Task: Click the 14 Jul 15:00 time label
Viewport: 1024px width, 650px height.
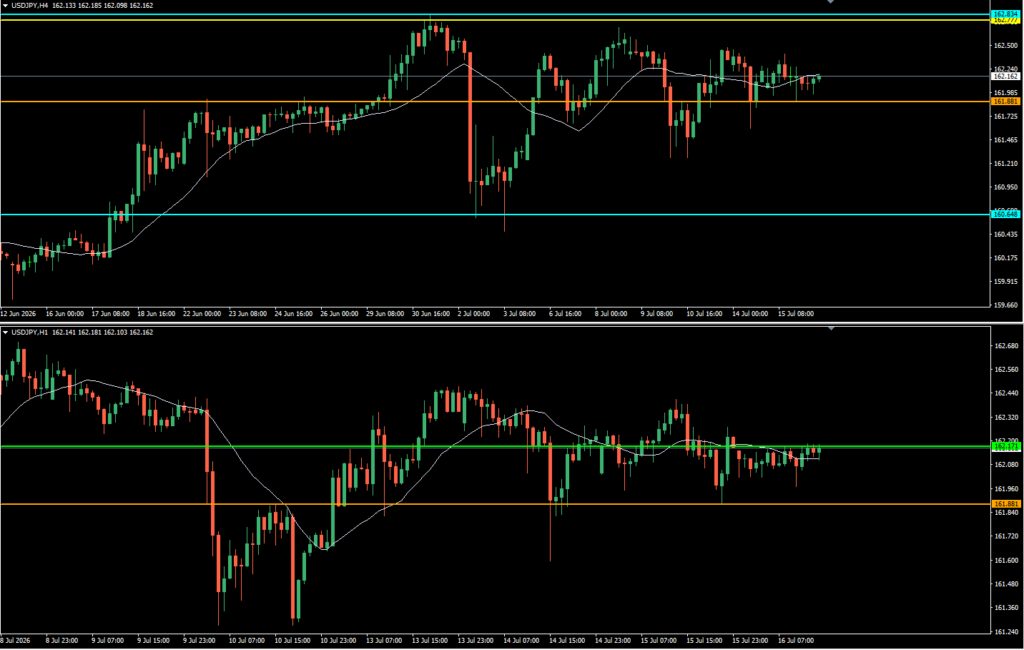Action: point(567,641)
